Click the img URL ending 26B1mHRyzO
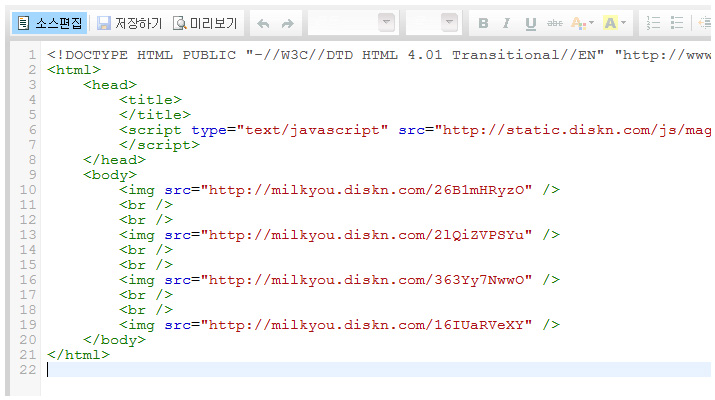Image resolution: width=715 pixels, height=400 pixels. click(367, 190)
